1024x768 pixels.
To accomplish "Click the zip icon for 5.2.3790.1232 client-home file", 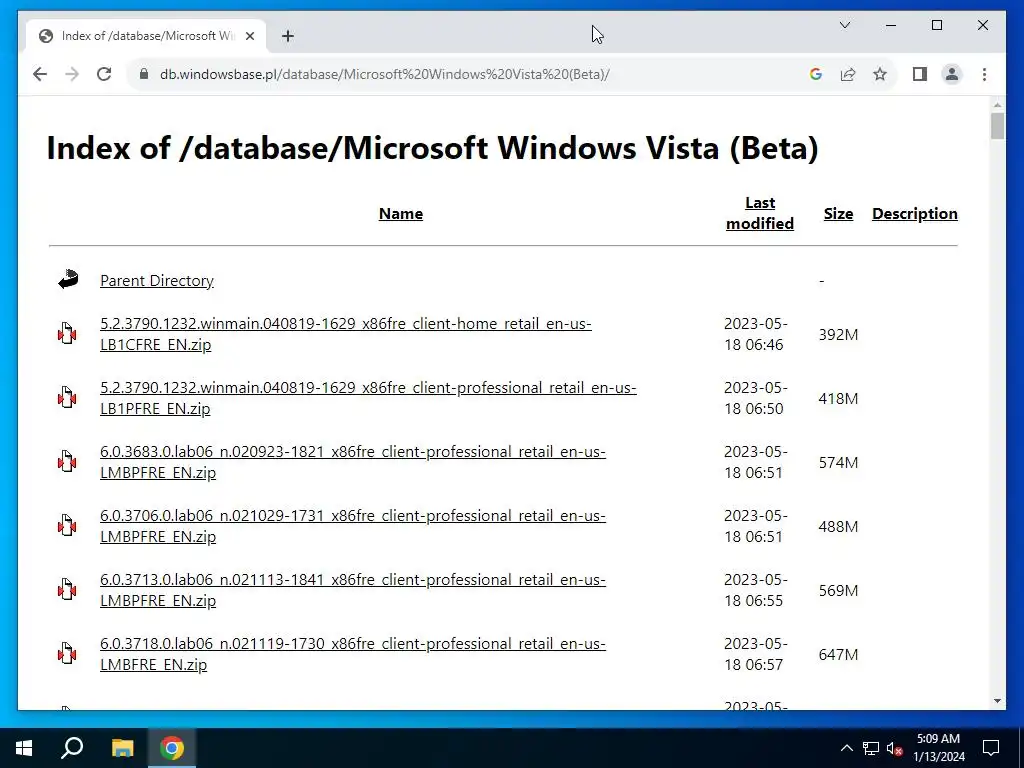I will tap(67, 334).
